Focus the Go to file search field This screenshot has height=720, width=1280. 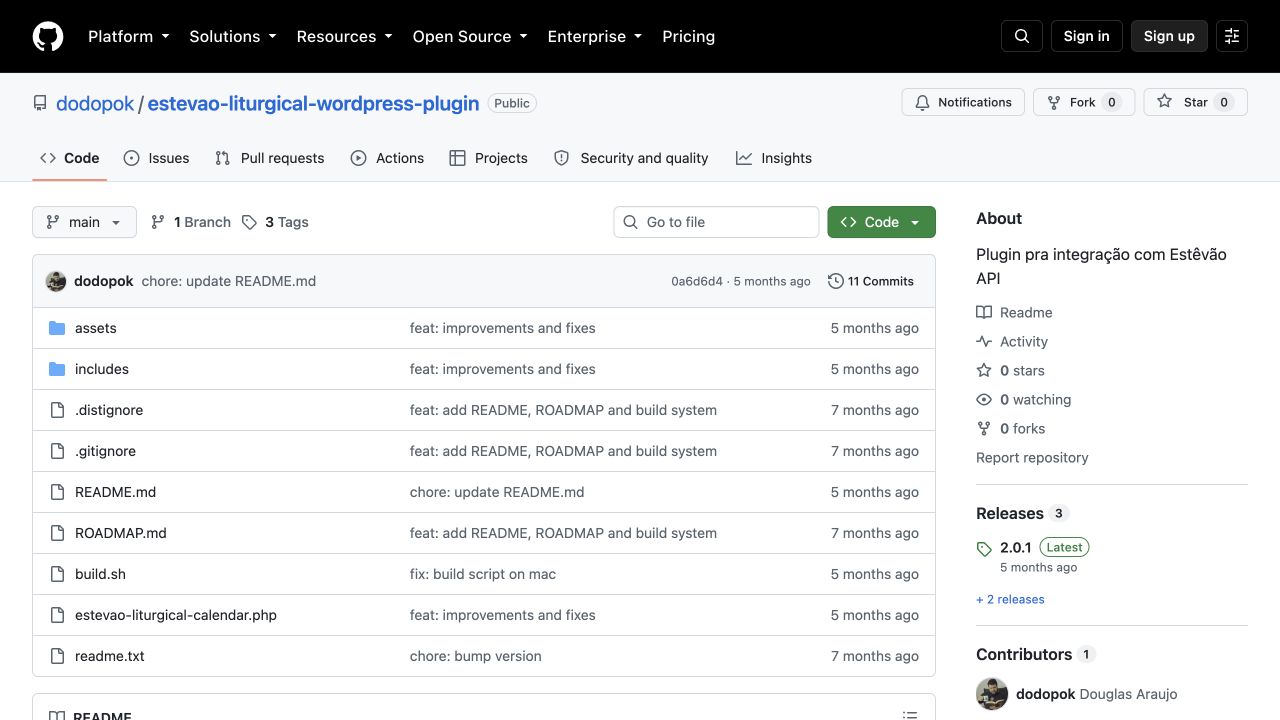716,222
